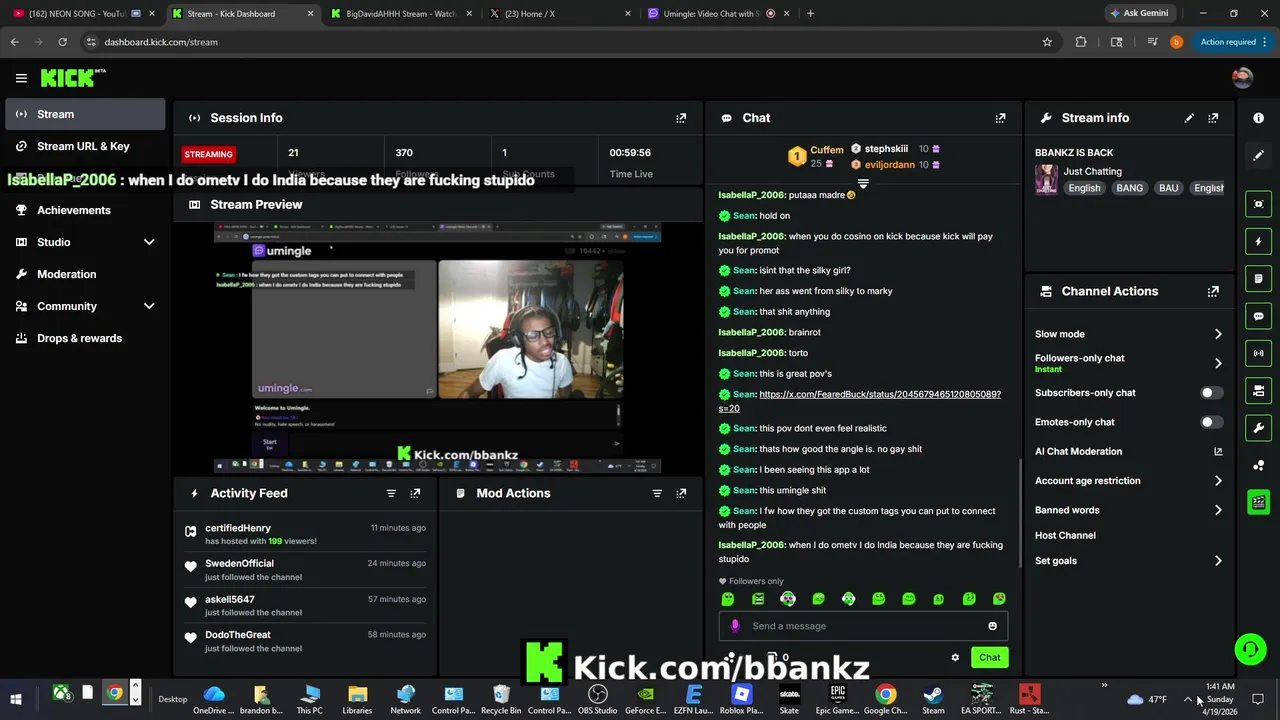Click Host Channel action

click(x=1065, y=536)
